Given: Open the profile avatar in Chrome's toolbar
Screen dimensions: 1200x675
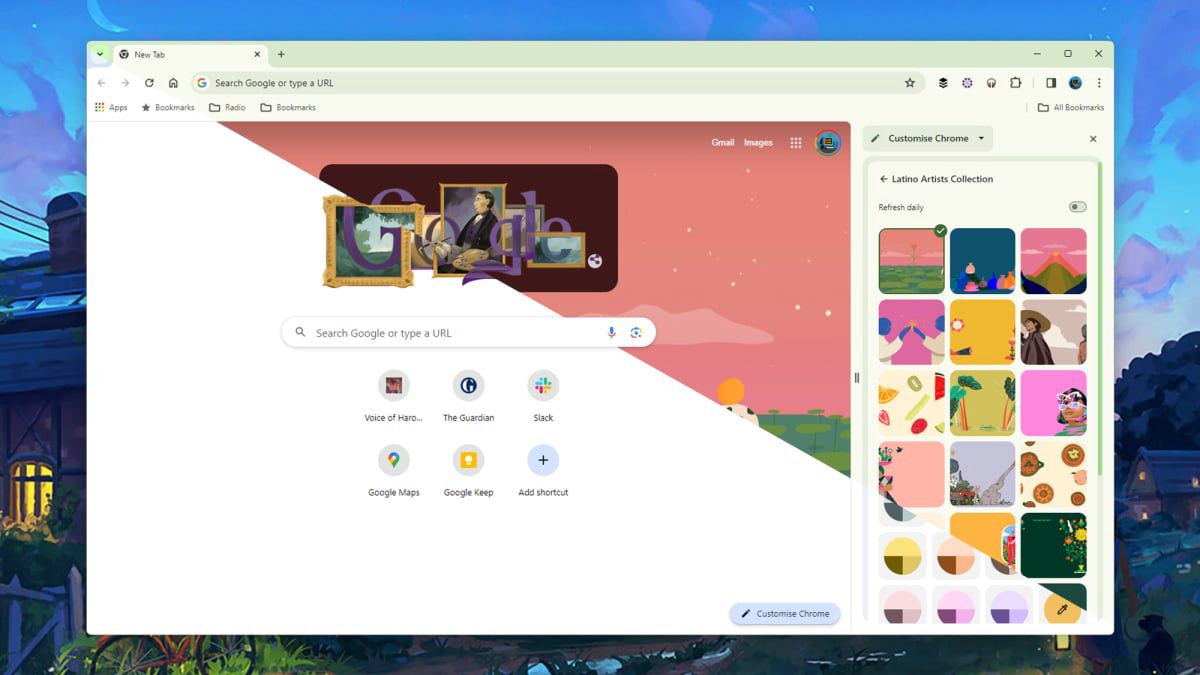Looking at the screenshot, I should tap(1075, 83).
